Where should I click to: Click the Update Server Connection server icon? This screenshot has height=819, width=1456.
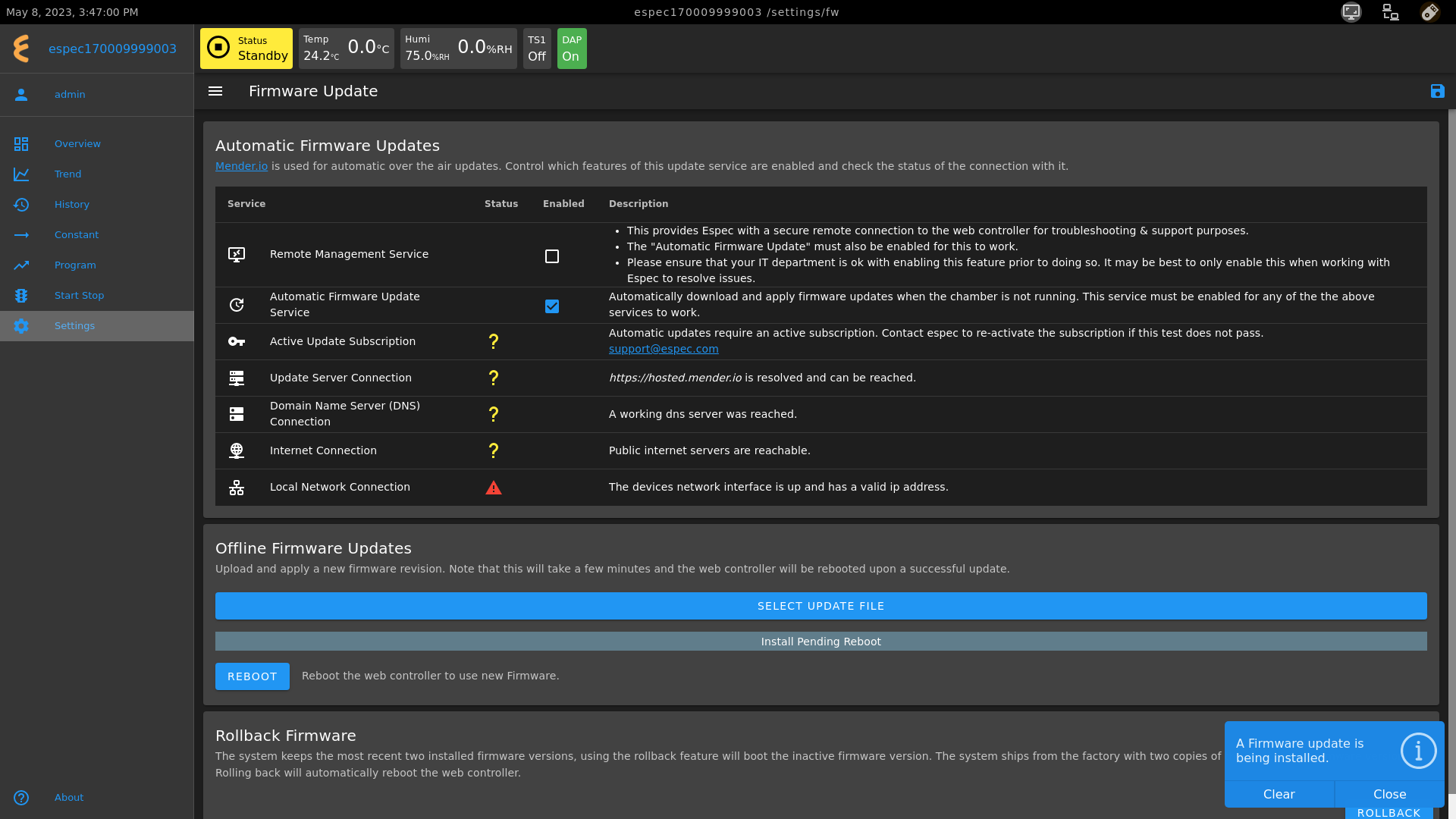click(237, 378)
